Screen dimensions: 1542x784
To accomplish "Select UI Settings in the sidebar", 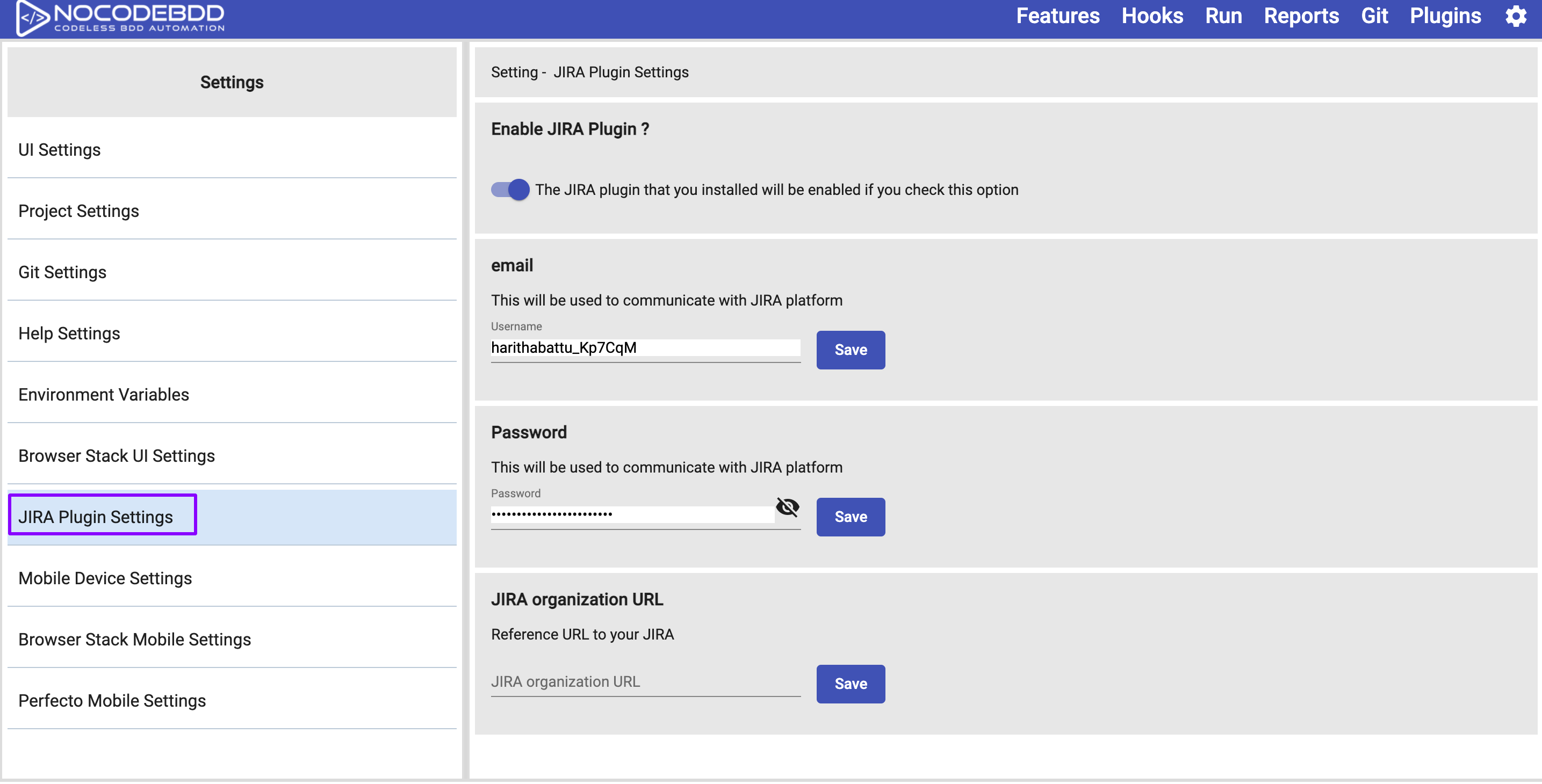I will point(59,150).
